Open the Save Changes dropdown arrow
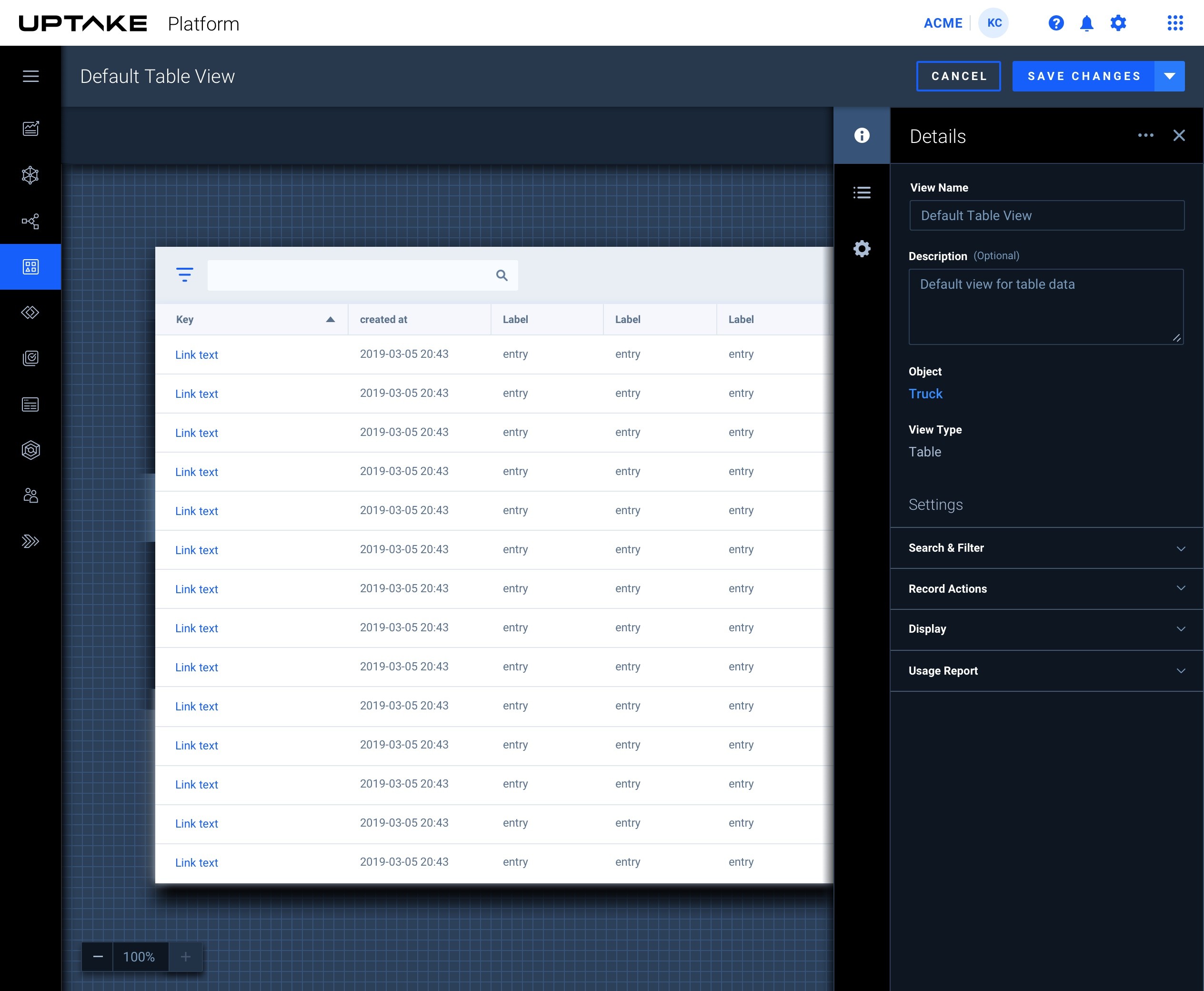Screen dimensions: 1204x991 [1169, 76]
